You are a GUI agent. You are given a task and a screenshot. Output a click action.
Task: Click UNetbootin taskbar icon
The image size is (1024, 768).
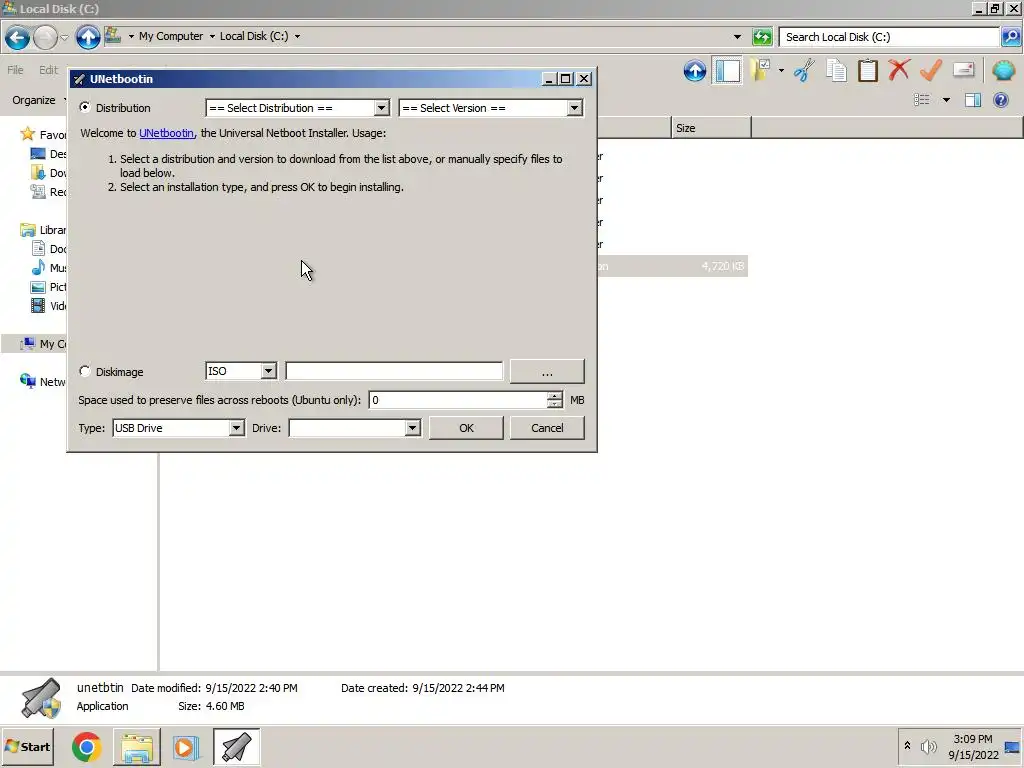pos(236,747)
